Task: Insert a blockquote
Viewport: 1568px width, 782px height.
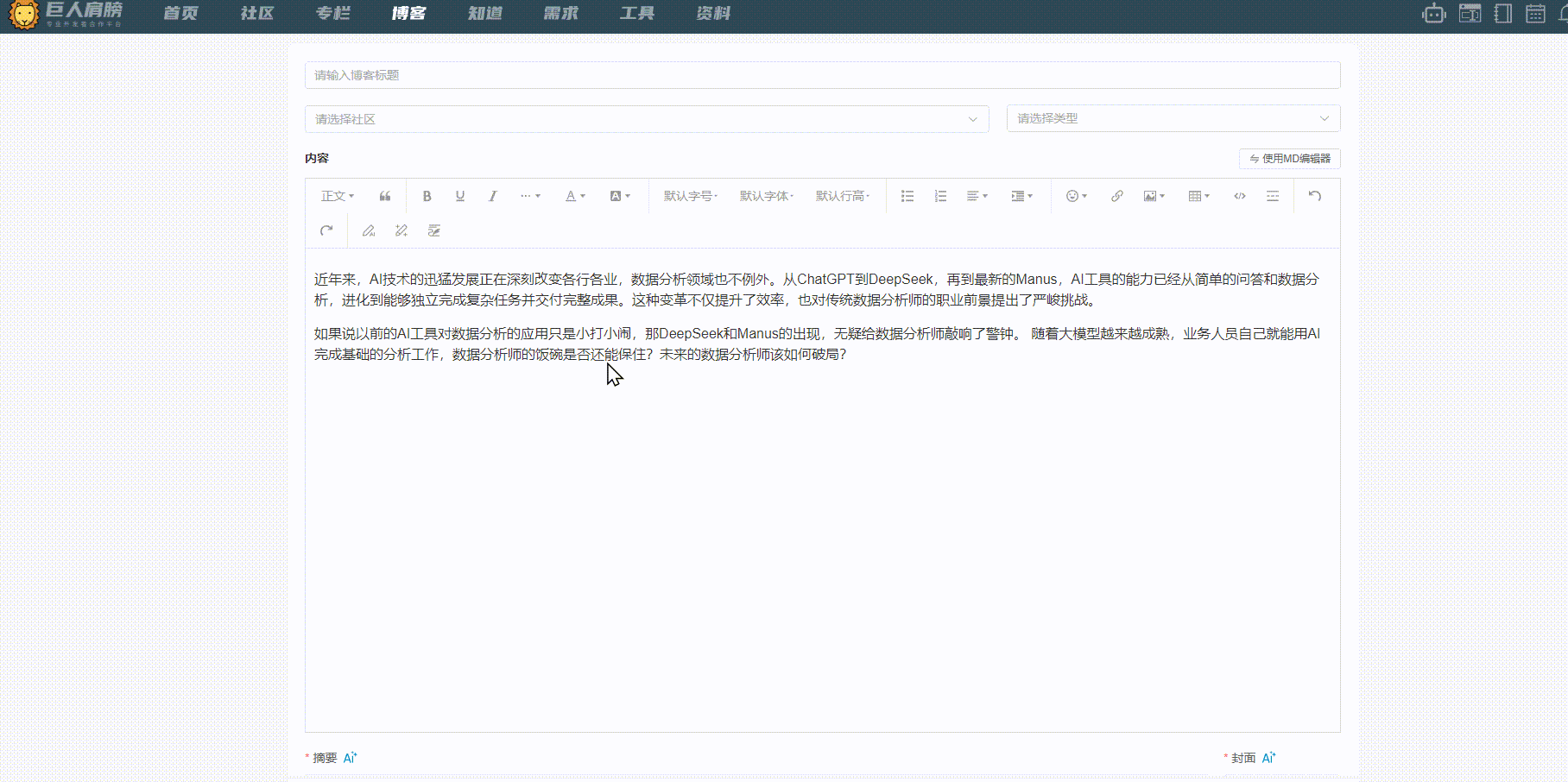Action: pos(385,196)
